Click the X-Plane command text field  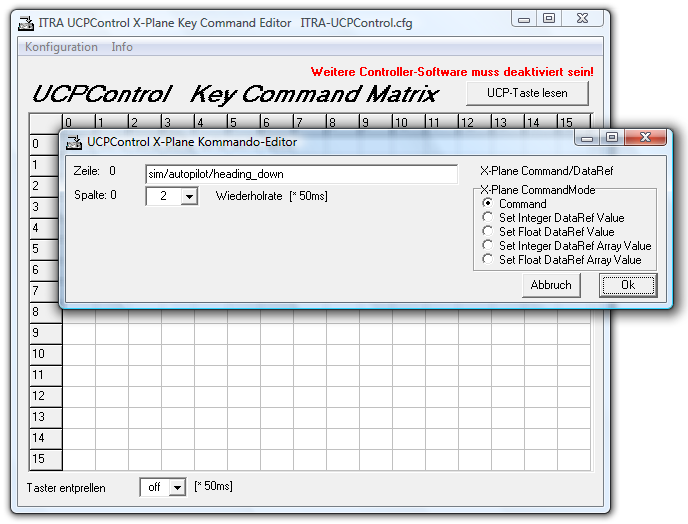[x=300, y=174]
